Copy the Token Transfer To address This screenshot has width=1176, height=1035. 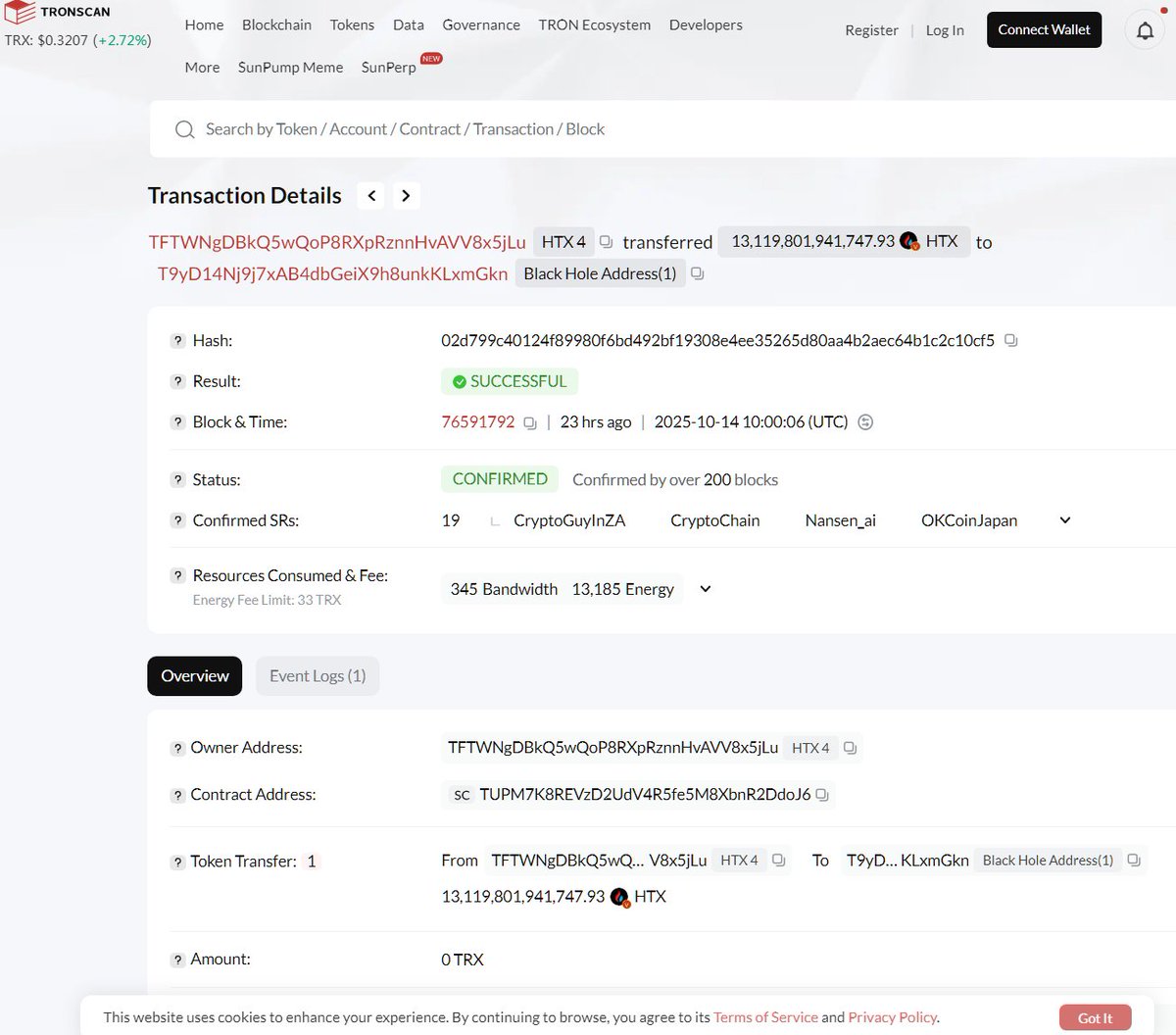(1134, 861)
